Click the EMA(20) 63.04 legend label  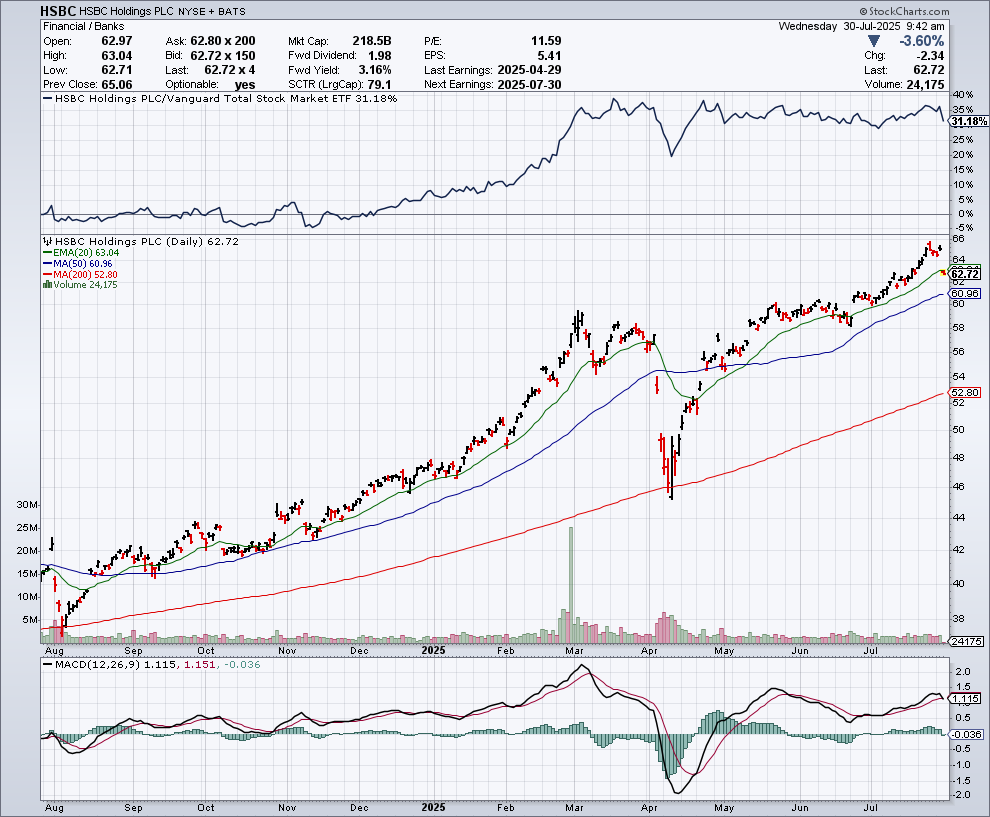[86, 253]
